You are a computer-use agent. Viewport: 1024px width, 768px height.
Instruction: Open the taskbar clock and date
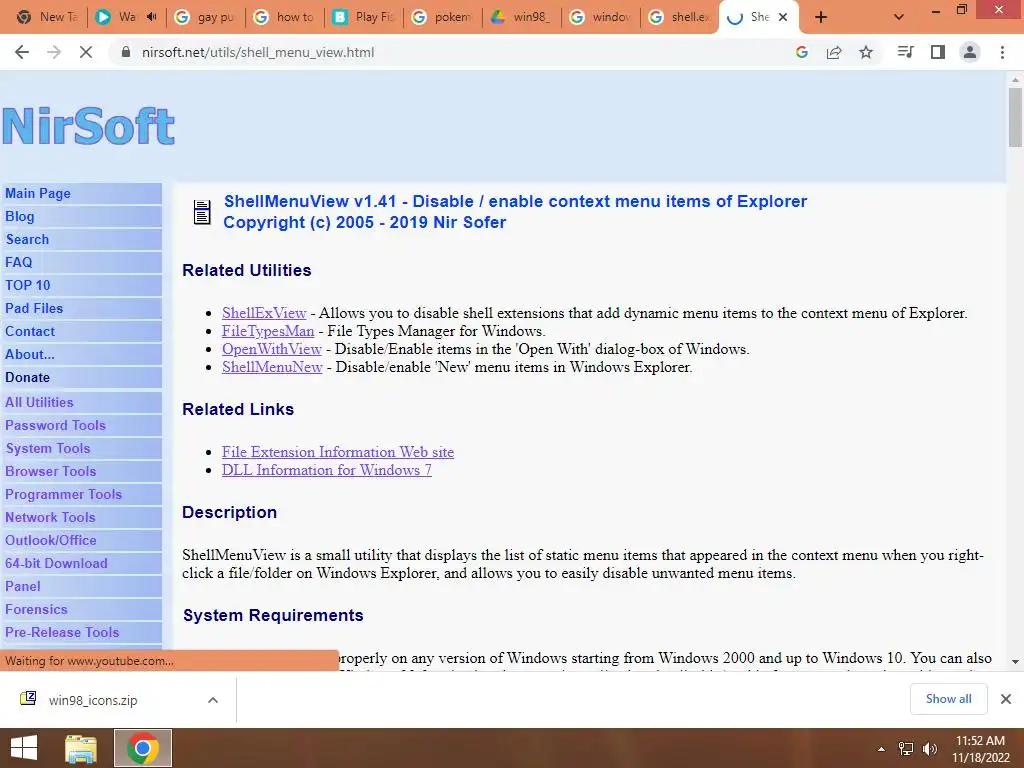coord(980,749)
